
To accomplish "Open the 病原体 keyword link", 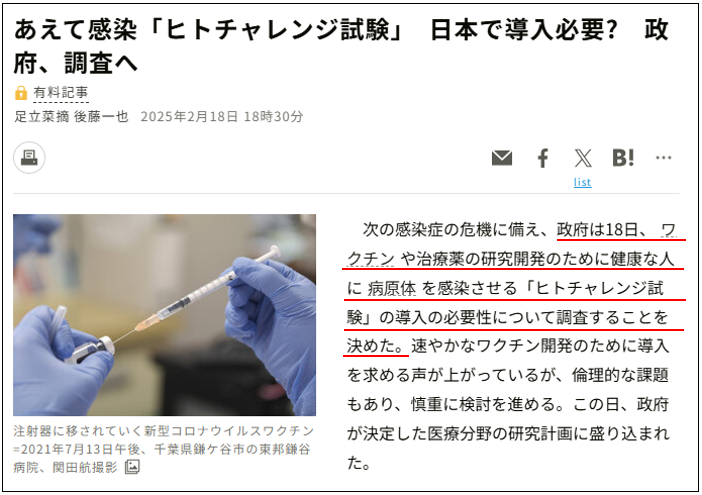I will coord(392,288).
